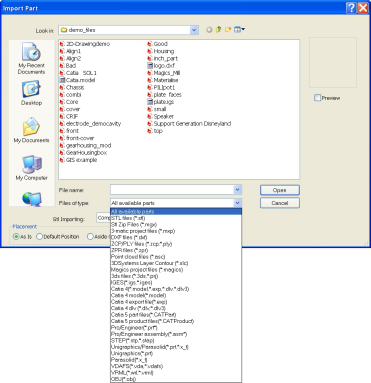This screenshot has height=383, width=371.
Task: Expand the File name dropdown arrow
Action: click(237, 190)
